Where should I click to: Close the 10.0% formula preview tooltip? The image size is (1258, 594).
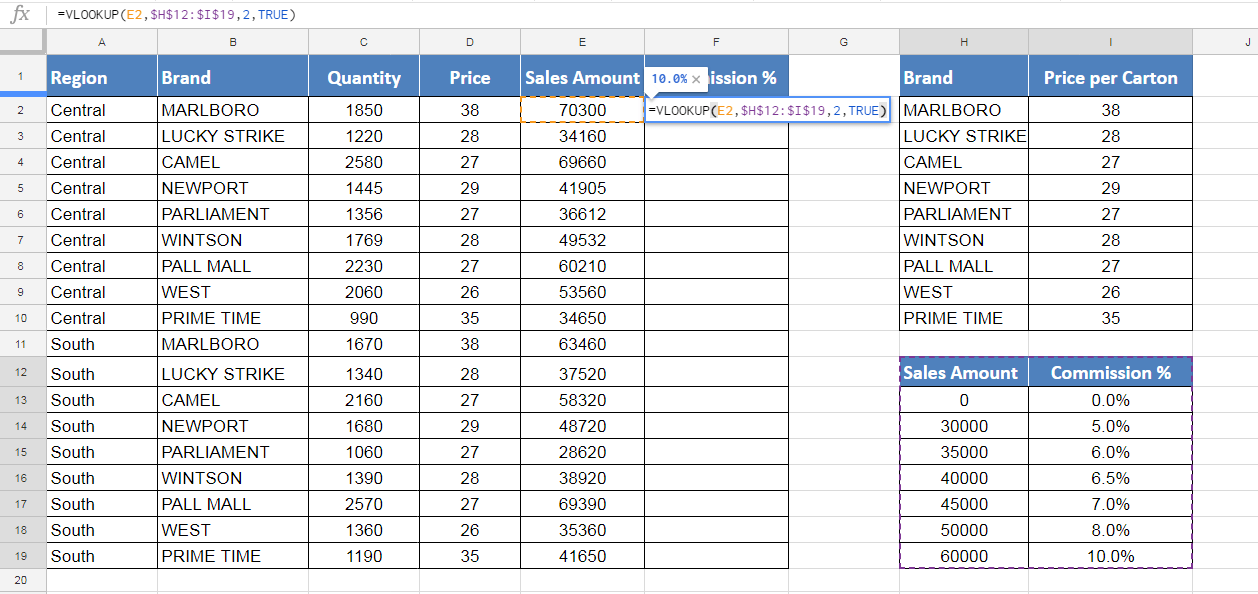pyautogui.click(x=696, y=79)
